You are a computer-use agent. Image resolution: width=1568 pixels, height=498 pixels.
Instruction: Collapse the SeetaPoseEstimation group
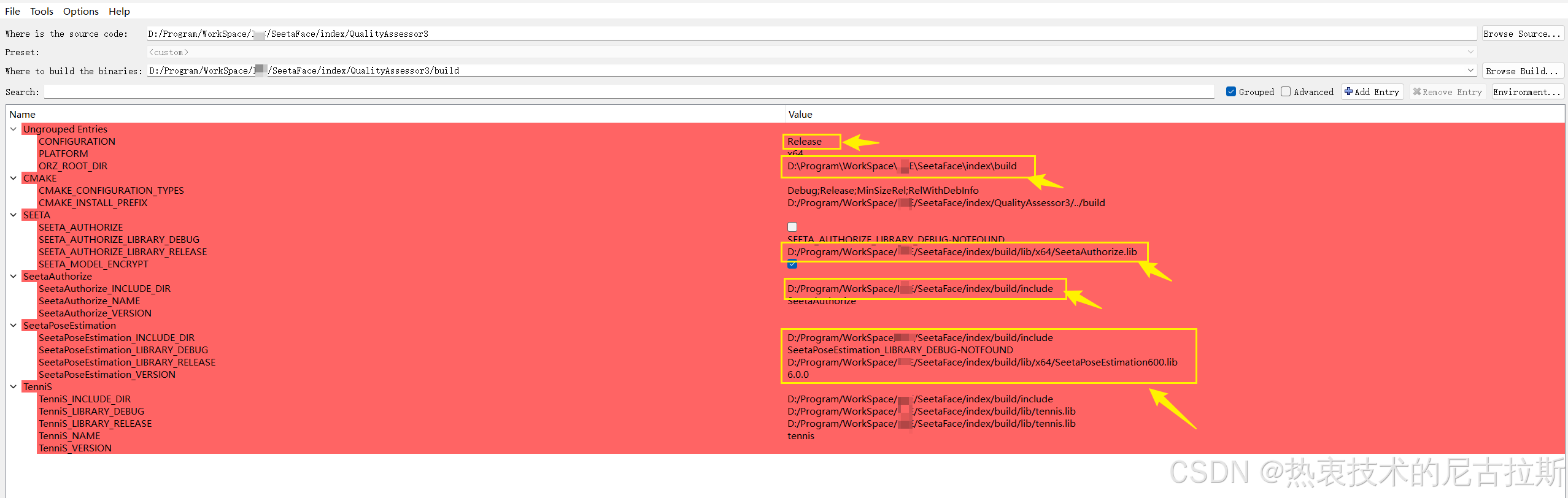(x=14, y=326)
